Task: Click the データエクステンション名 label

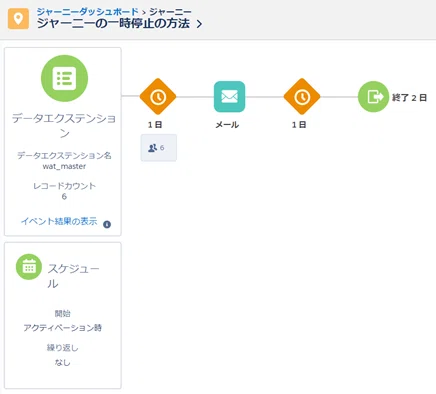Action: pos(64,156)
